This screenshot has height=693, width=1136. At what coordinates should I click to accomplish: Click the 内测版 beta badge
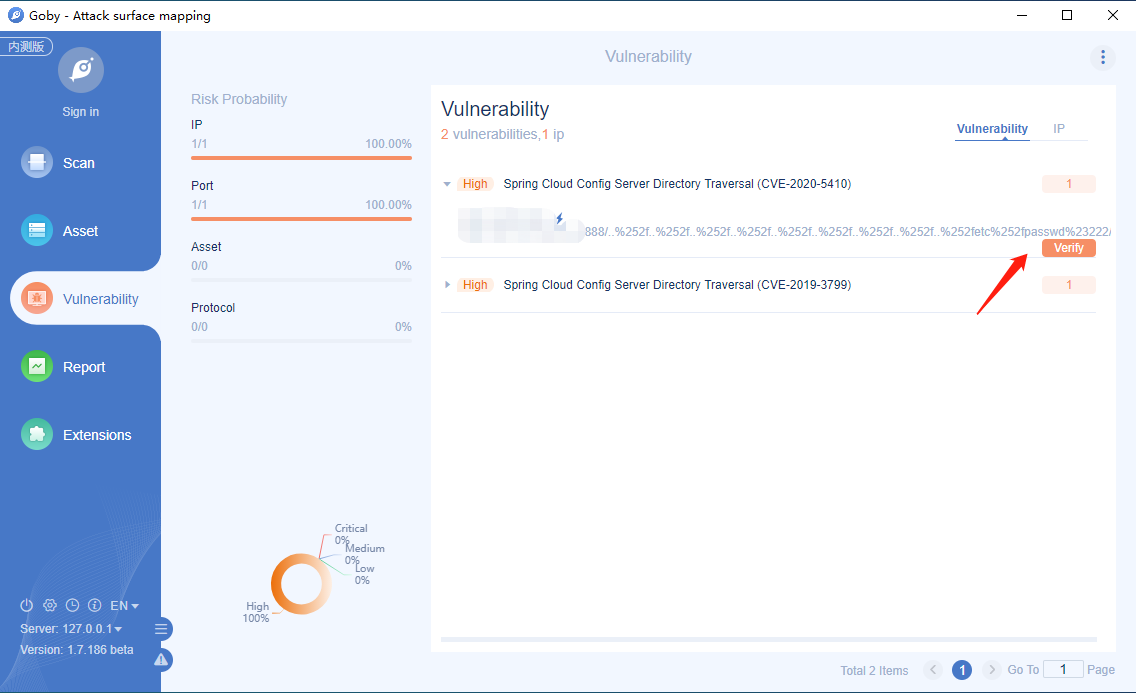pos(26,46)
